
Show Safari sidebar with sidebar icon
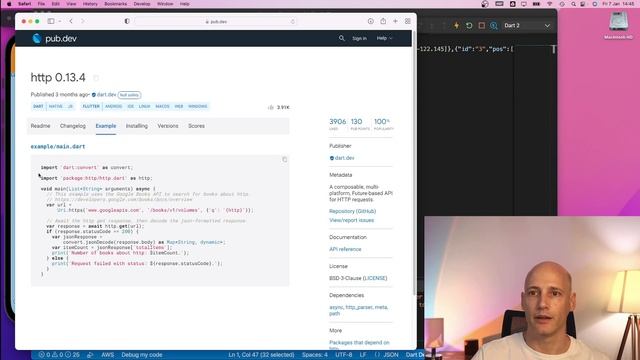pos(51,21)
